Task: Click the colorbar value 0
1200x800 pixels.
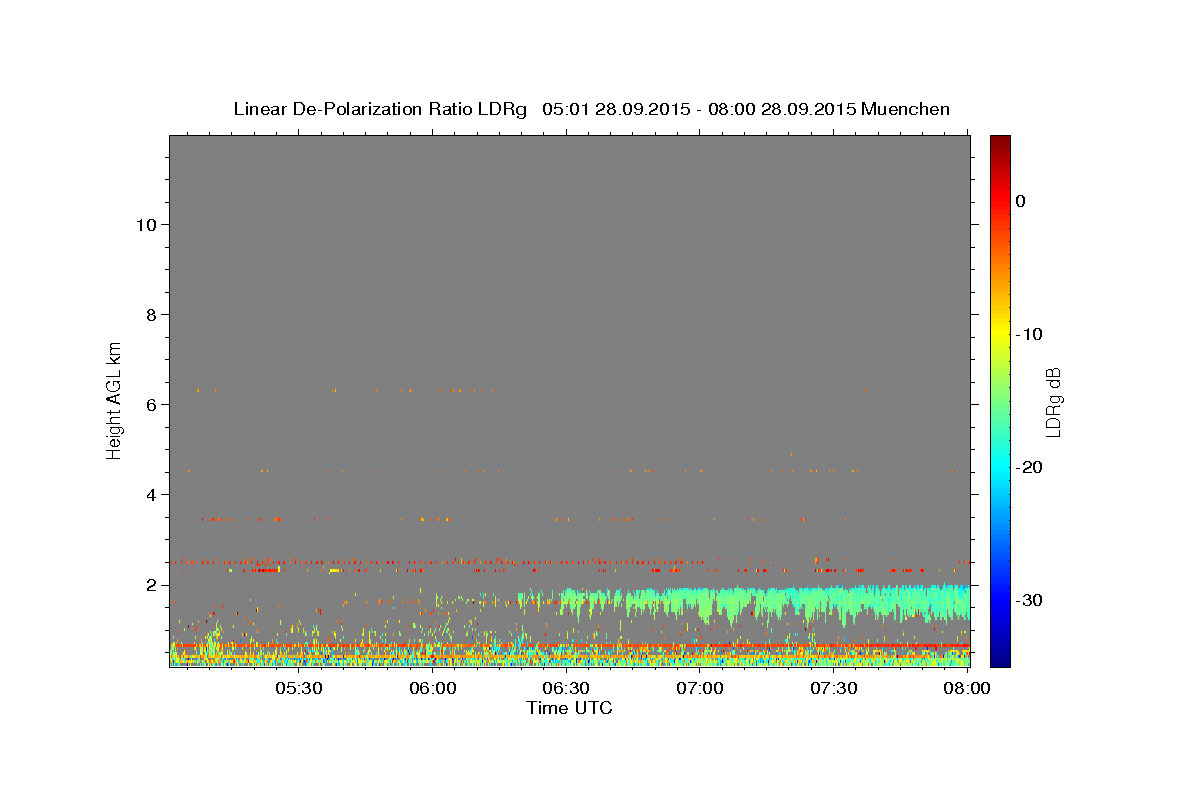Action: coord(1021,201)
